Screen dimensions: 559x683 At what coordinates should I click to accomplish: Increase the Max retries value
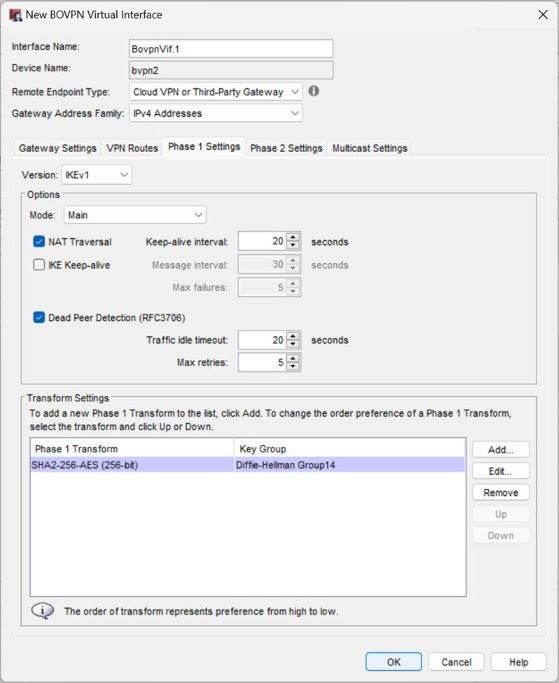point(293,358)
